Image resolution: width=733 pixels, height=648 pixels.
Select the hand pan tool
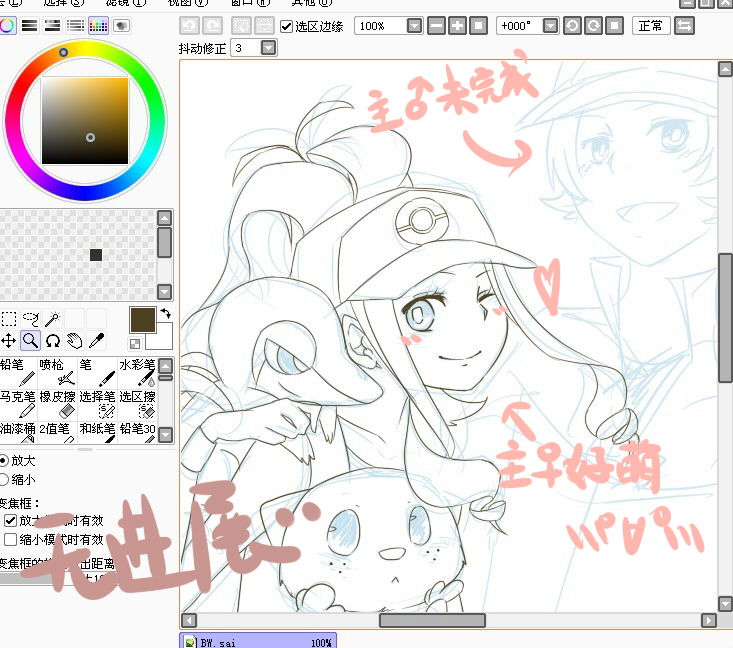74,341
